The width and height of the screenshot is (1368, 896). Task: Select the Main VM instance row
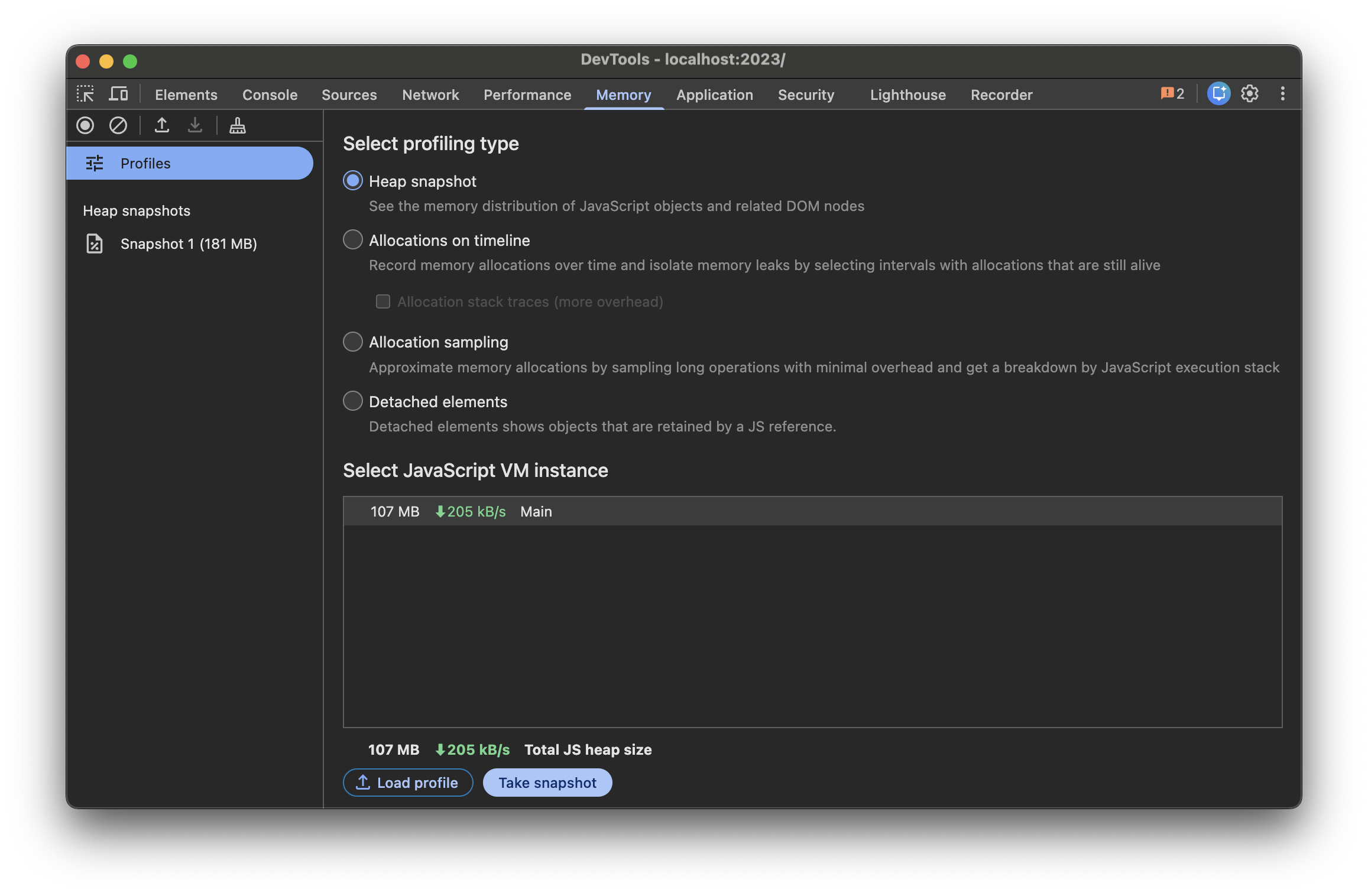812,511
